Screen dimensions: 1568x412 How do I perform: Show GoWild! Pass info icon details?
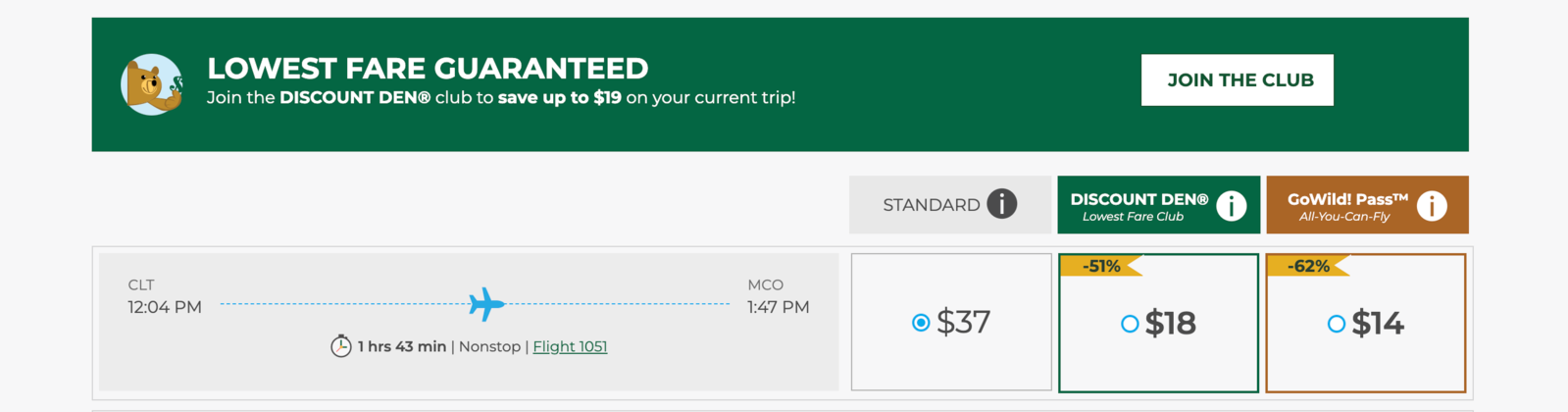click(1432, 206)
